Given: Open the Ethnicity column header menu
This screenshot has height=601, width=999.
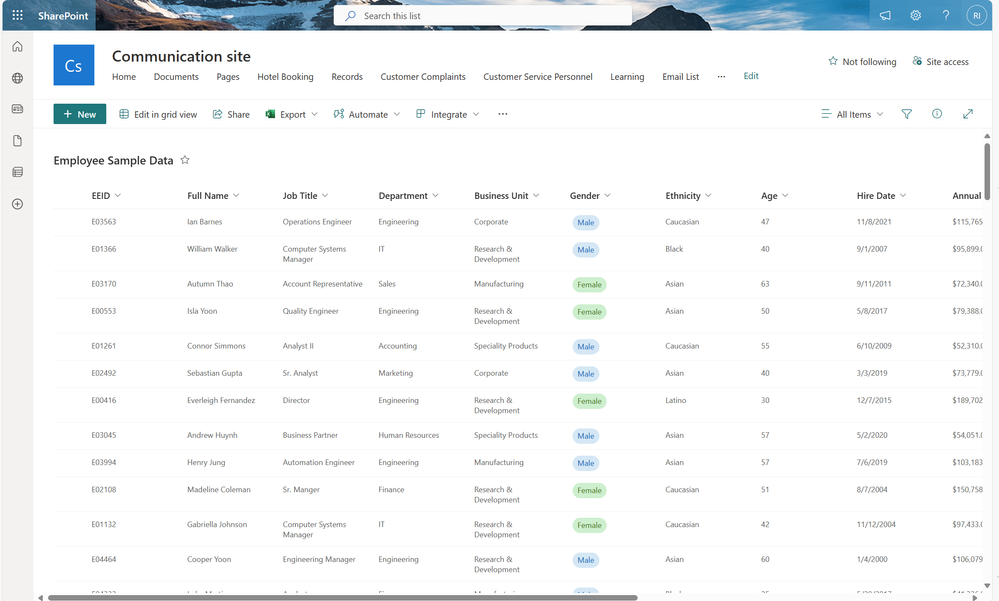Looking at the screenshot, I should (x=688, y=196).
